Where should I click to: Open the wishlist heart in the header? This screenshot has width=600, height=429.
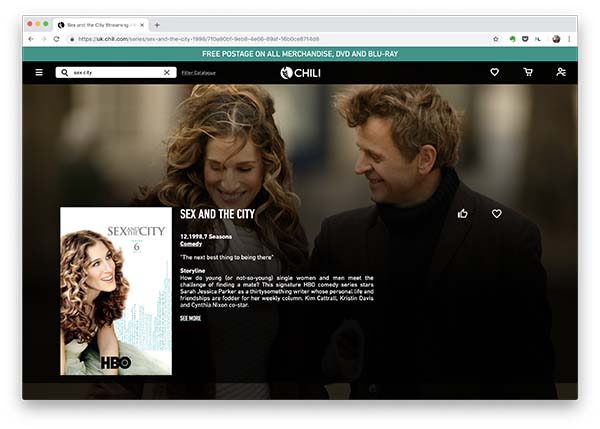(494, 72)
